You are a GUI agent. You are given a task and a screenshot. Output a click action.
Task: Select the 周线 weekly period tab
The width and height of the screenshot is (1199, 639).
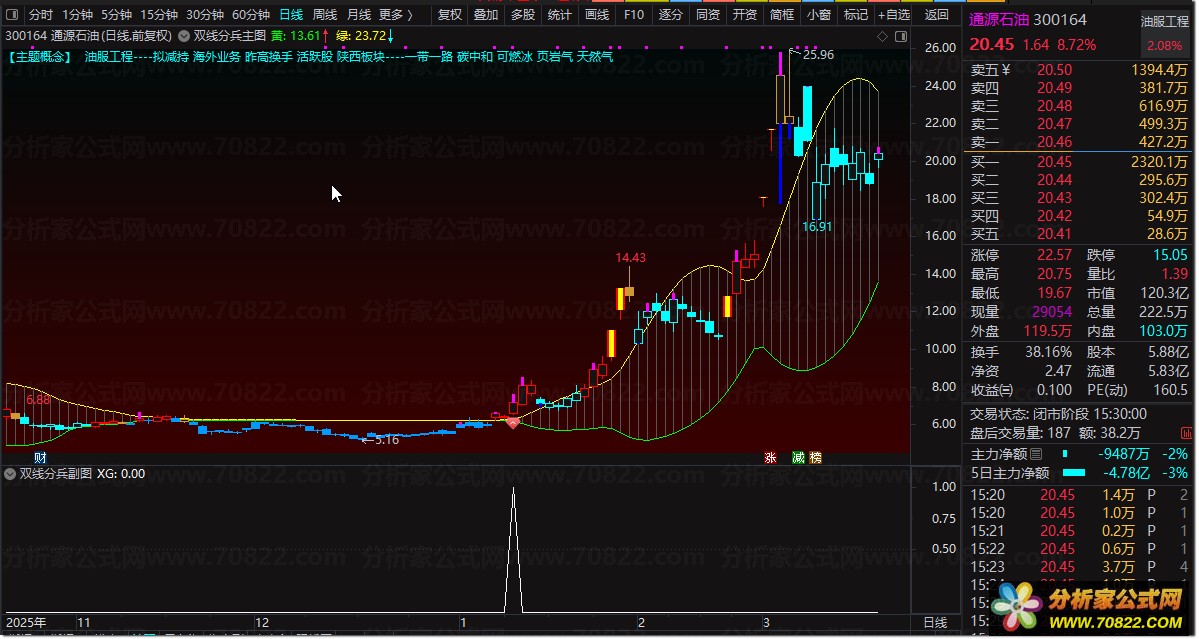(x=325, y=15)
